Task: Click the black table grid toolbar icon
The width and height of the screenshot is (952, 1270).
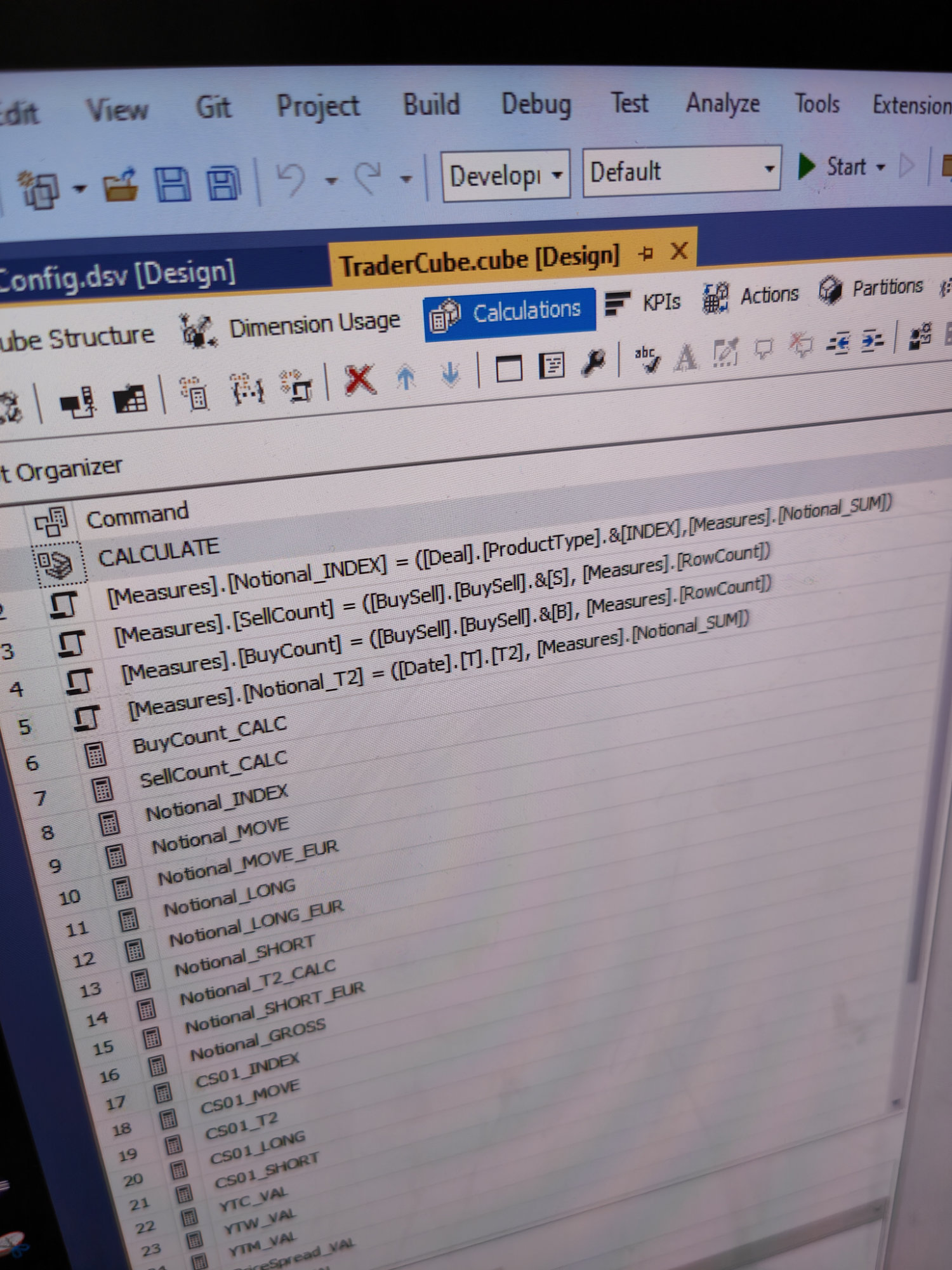Action: [130, 399]
